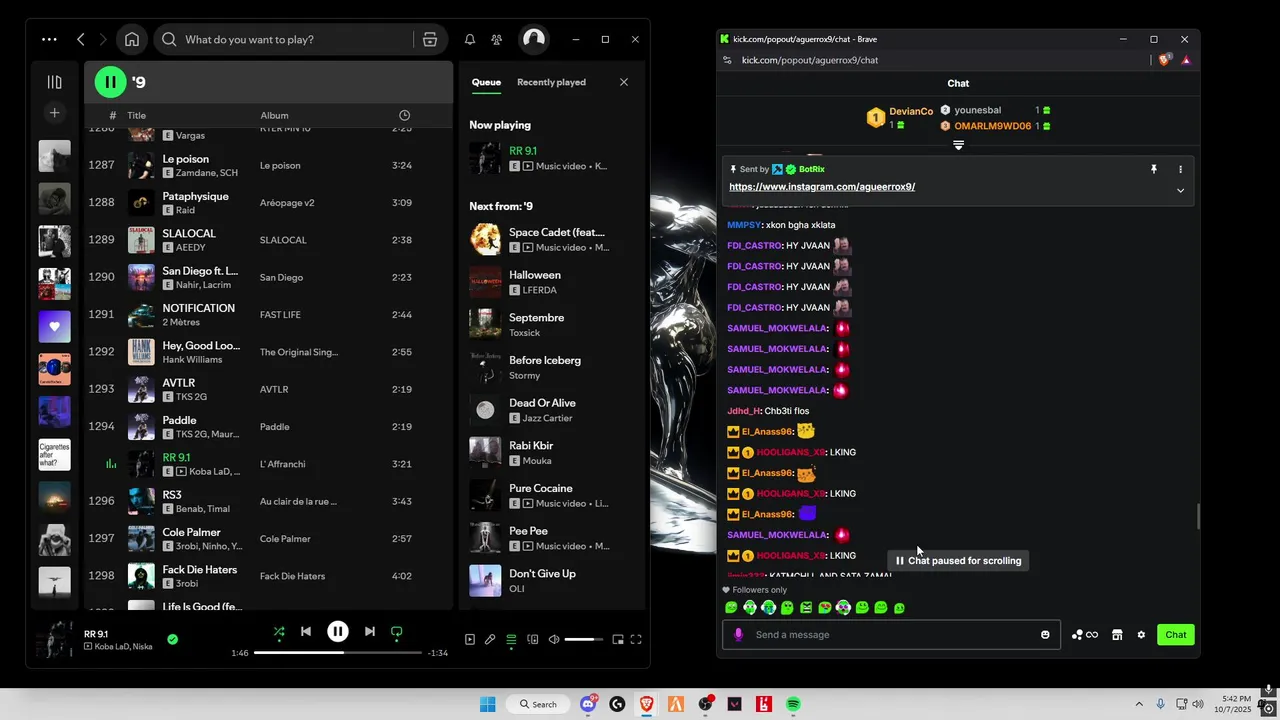Sort the track list by Album column
Image resolution: width=1280 pixels, height=720 pixels.
pos(274,115)
